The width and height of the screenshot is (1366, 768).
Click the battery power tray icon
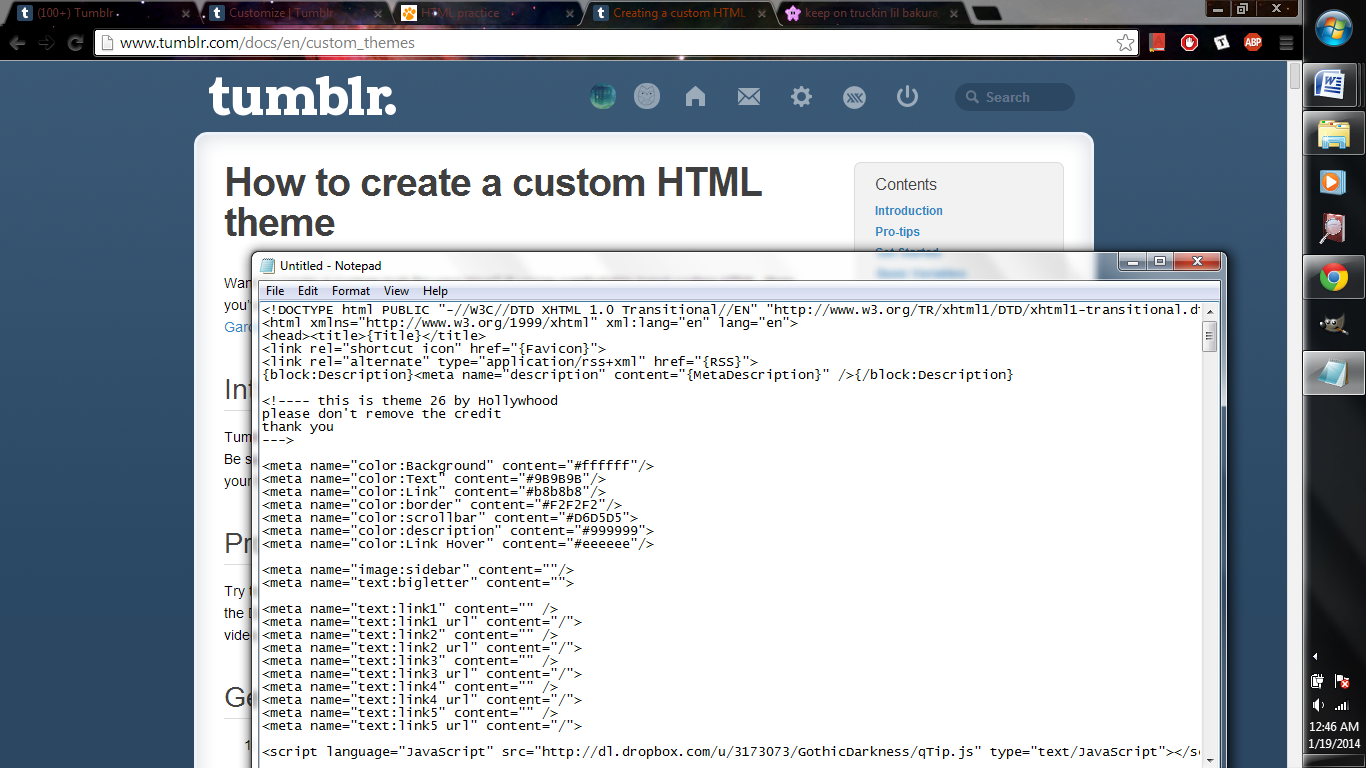click(1318, 681)
